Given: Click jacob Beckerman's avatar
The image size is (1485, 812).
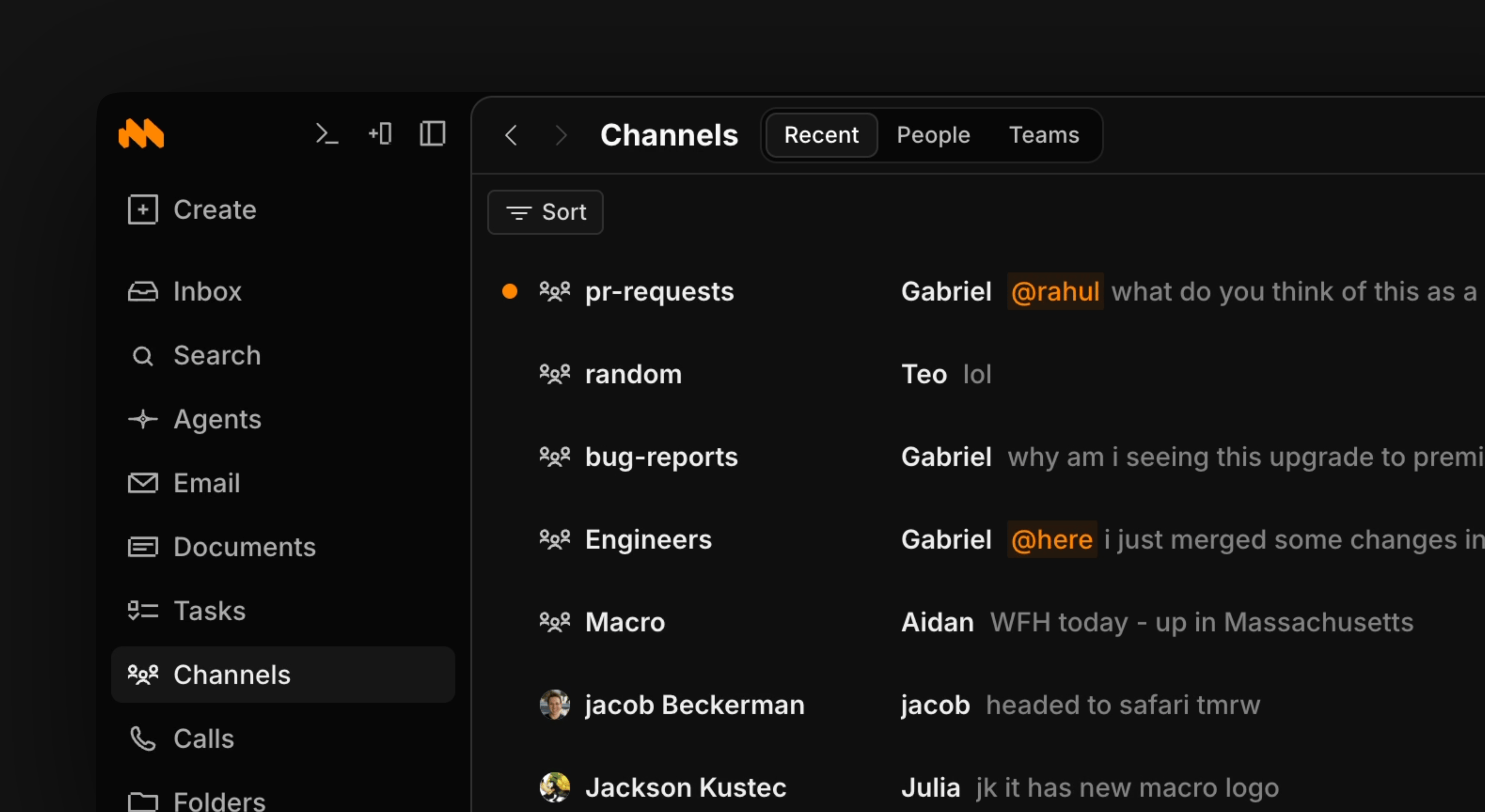Looking at the screenshot, I should [554, 705].
